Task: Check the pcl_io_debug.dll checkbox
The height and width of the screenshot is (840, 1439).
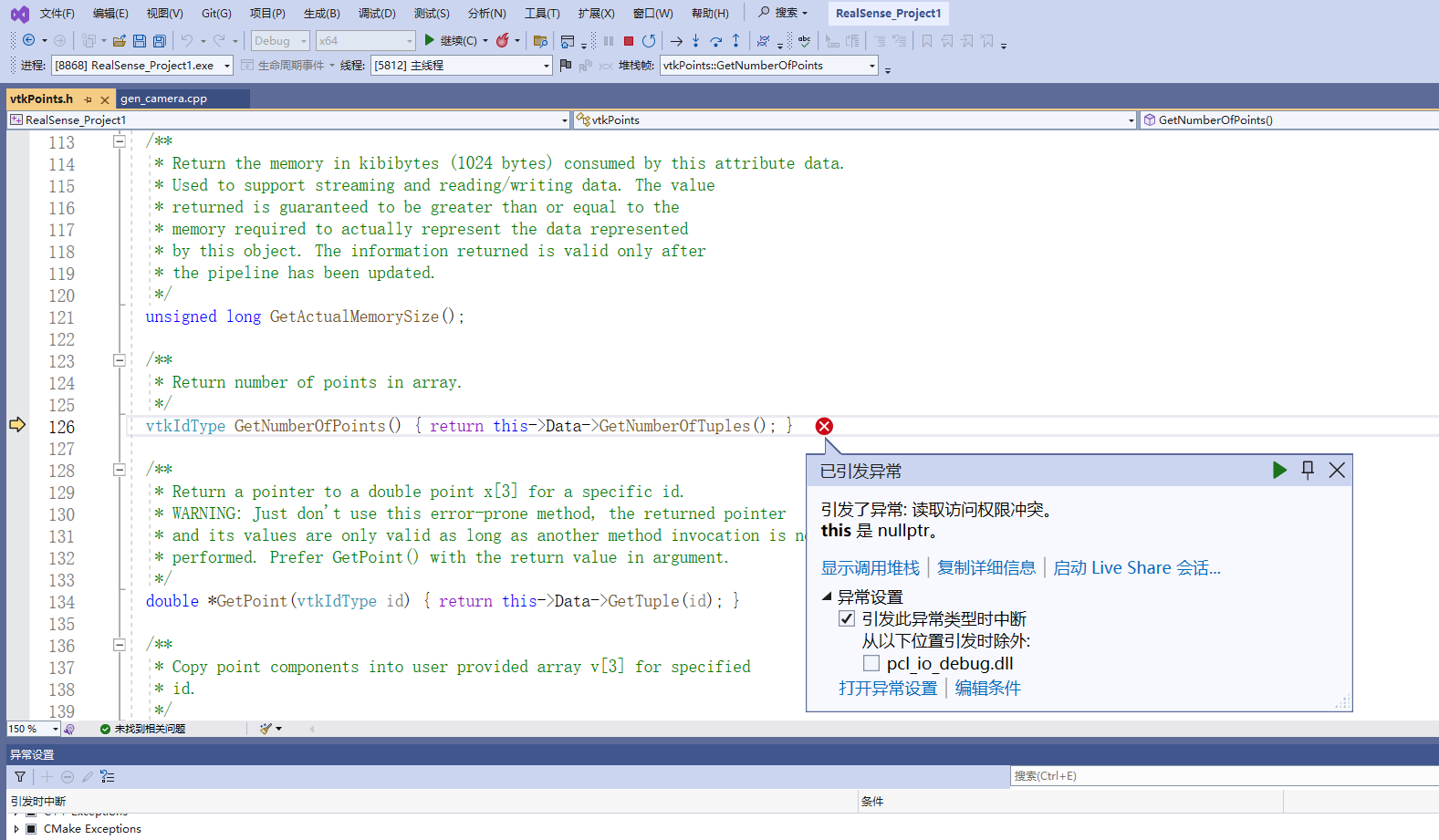Action: 871,663
